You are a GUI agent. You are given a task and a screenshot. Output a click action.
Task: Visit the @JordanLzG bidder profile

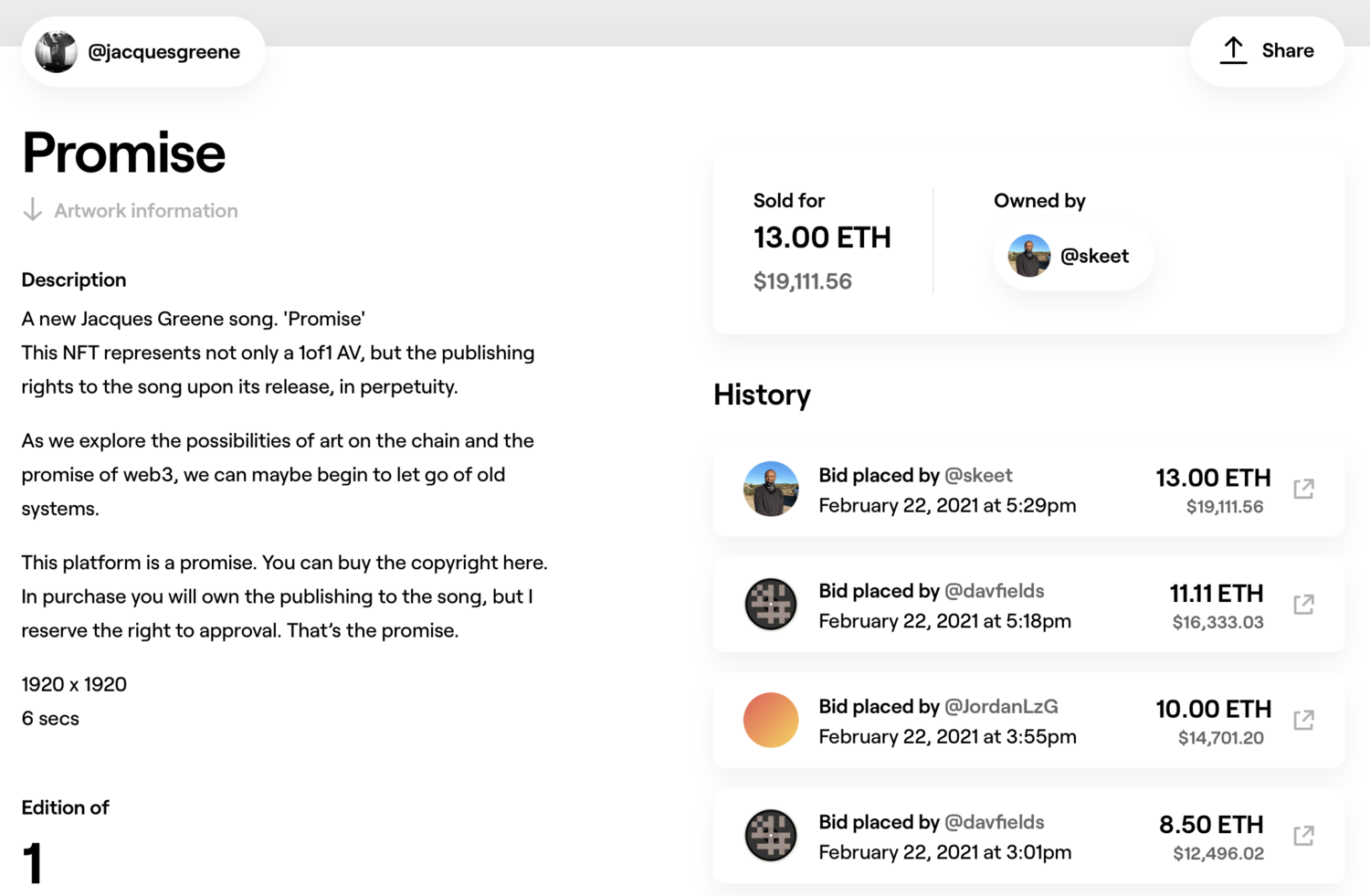(x=1001, y=706)
